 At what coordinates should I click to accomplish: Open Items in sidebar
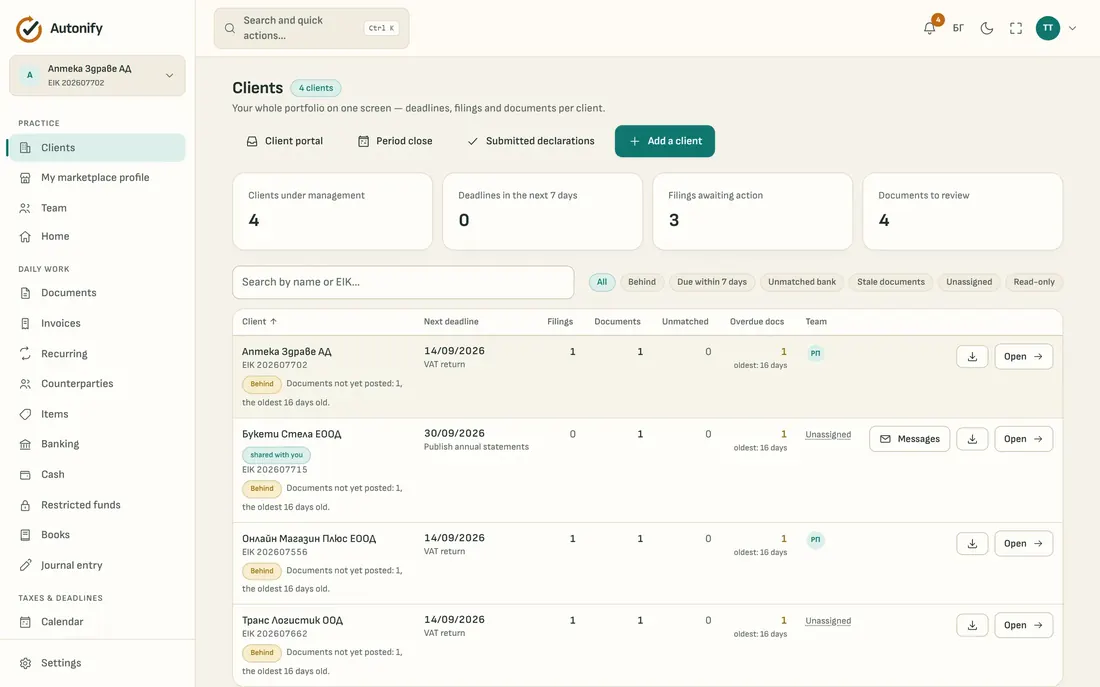[x=98, y=414]
